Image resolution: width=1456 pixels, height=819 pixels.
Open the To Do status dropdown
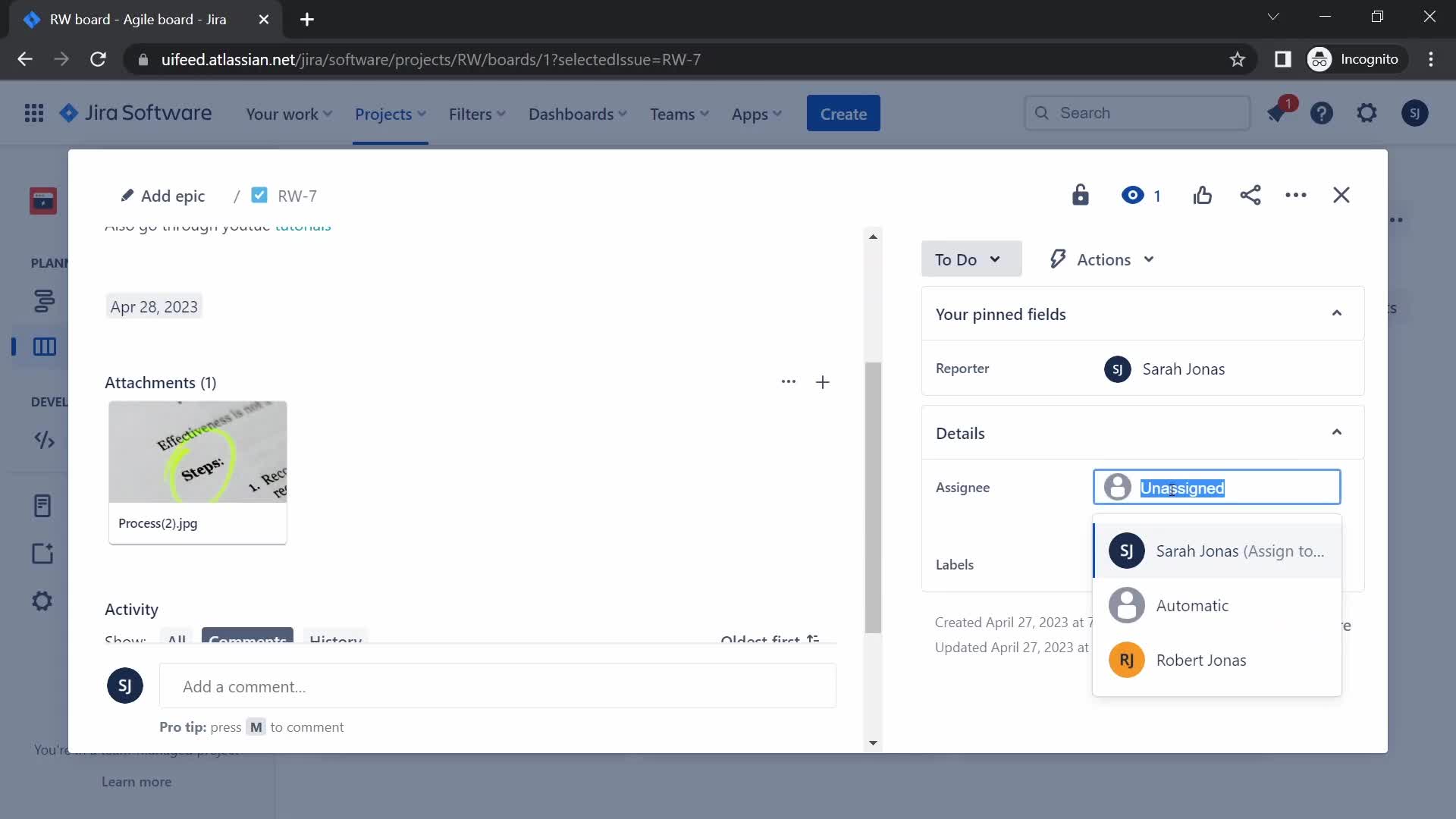(966, 259)
